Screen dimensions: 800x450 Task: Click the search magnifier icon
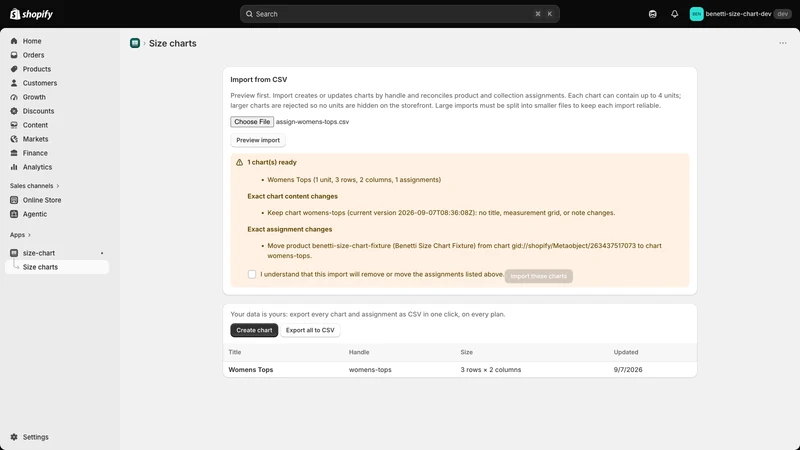[x=249, y=14]
